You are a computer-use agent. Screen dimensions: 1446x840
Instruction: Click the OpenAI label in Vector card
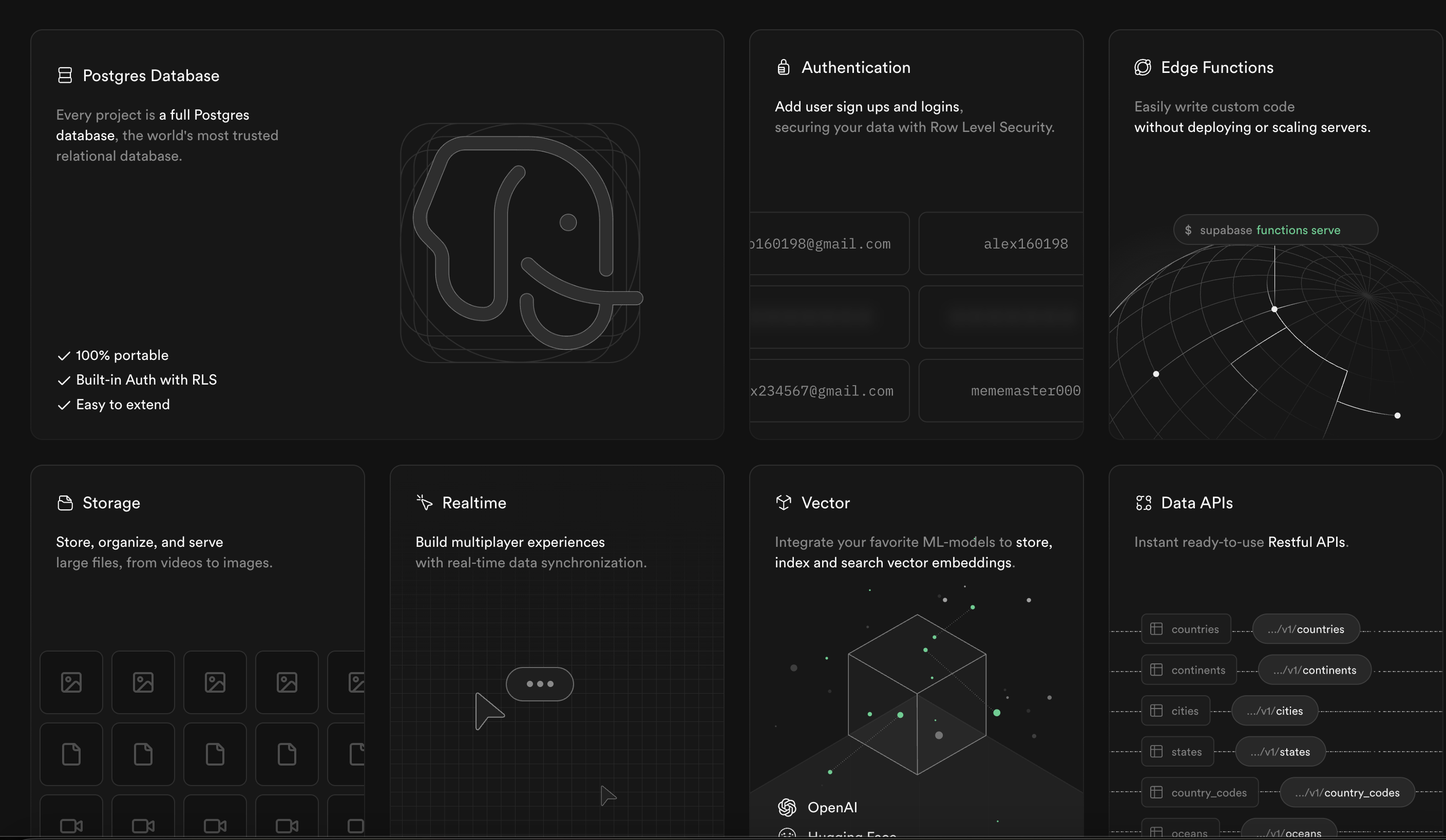click(x=832, y=807)
